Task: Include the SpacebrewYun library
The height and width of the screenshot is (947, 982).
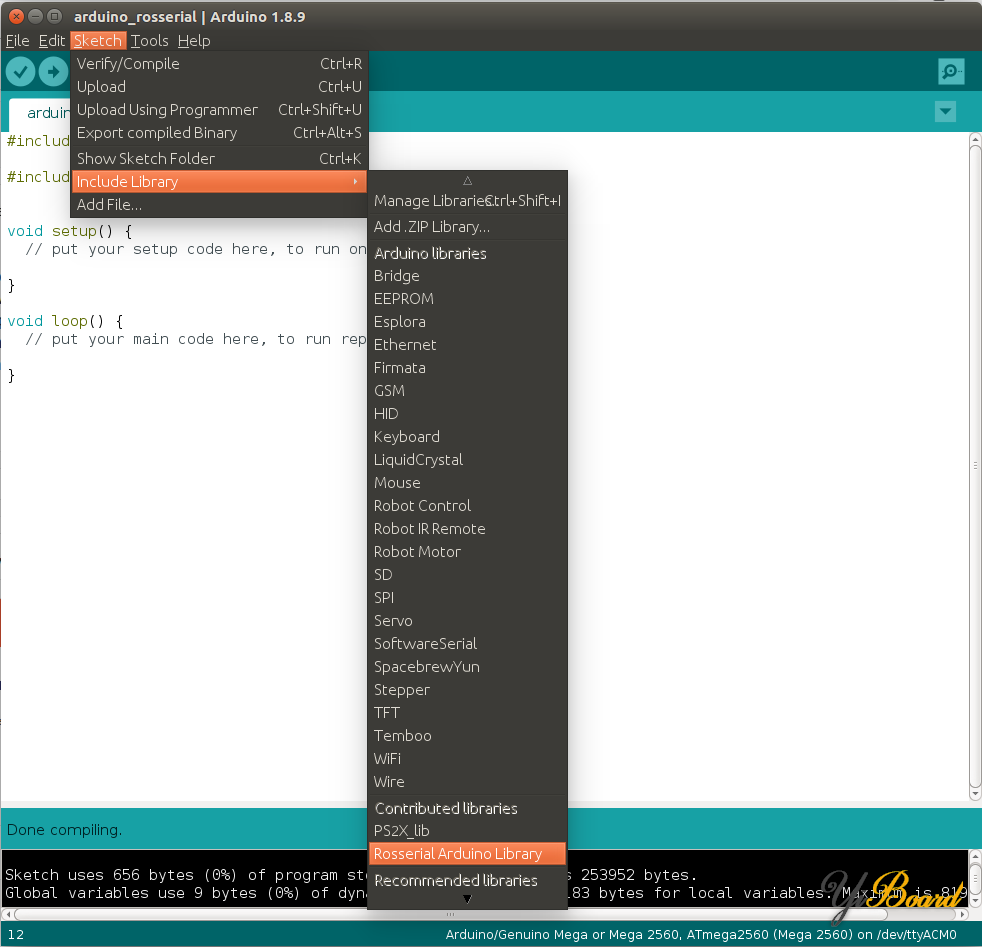Action: coord(467,668)
